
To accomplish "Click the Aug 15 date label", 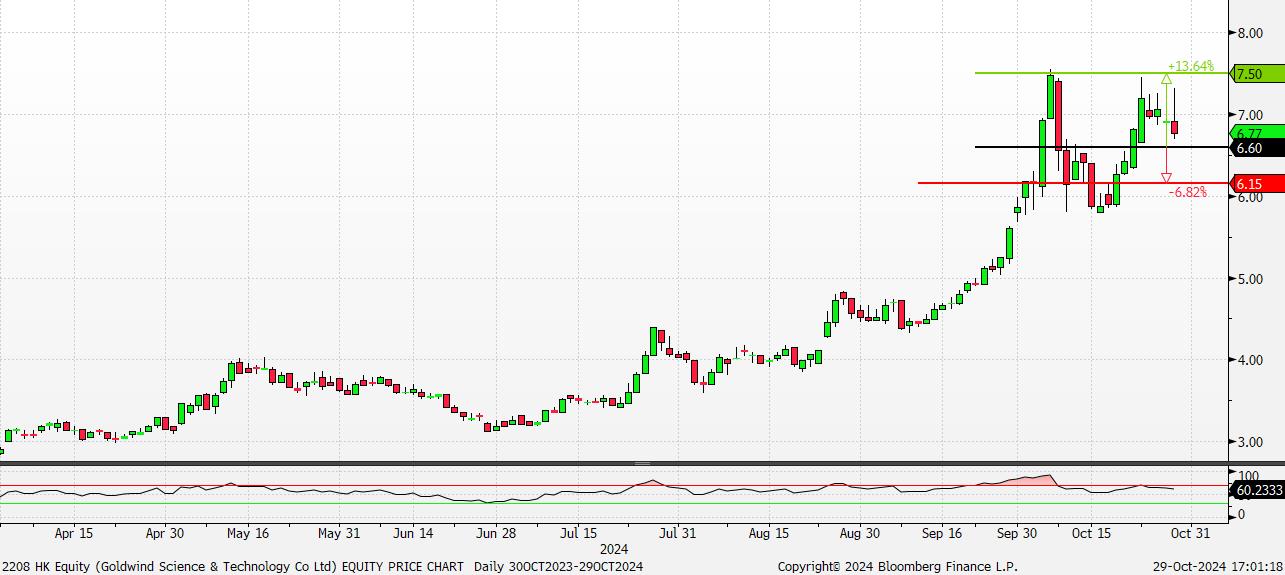I will point(768,534).
